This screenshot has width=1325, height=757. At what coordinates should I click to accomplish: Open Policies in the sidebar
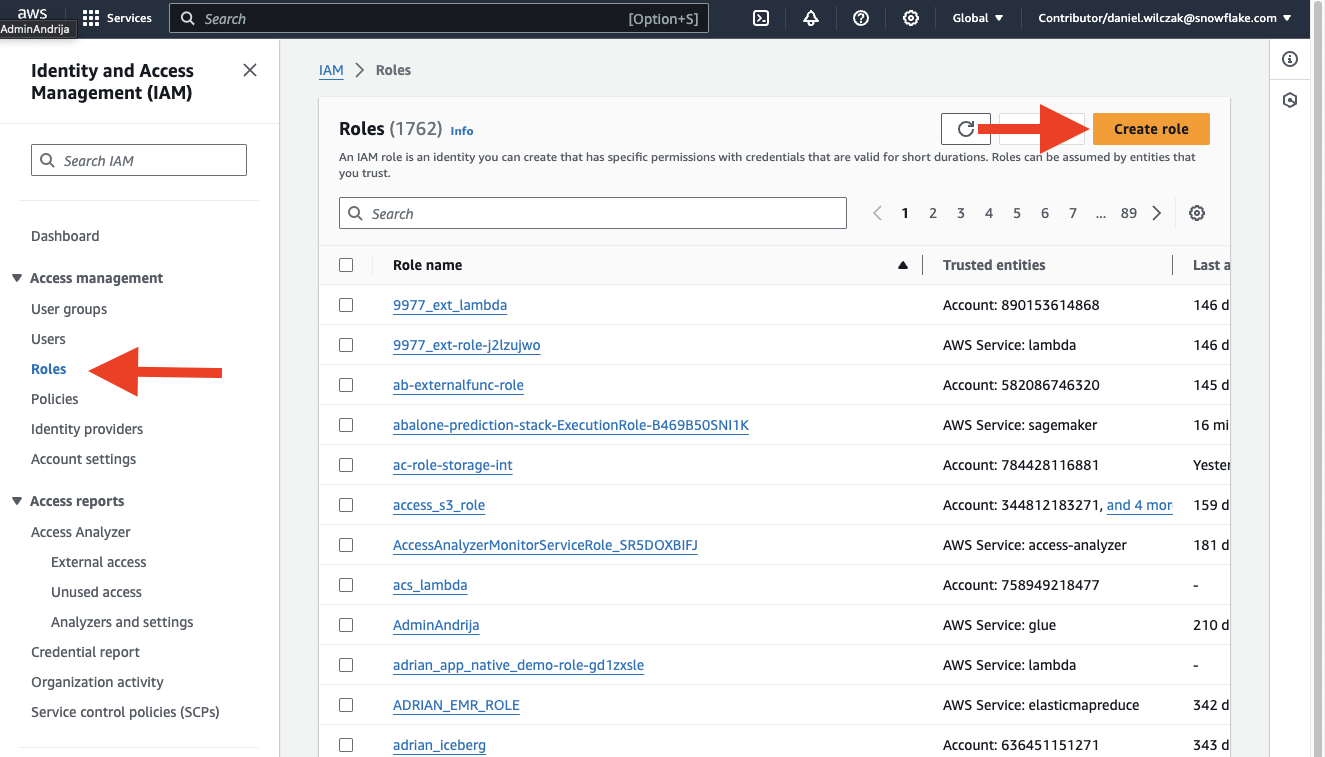(x=55, y=399)
